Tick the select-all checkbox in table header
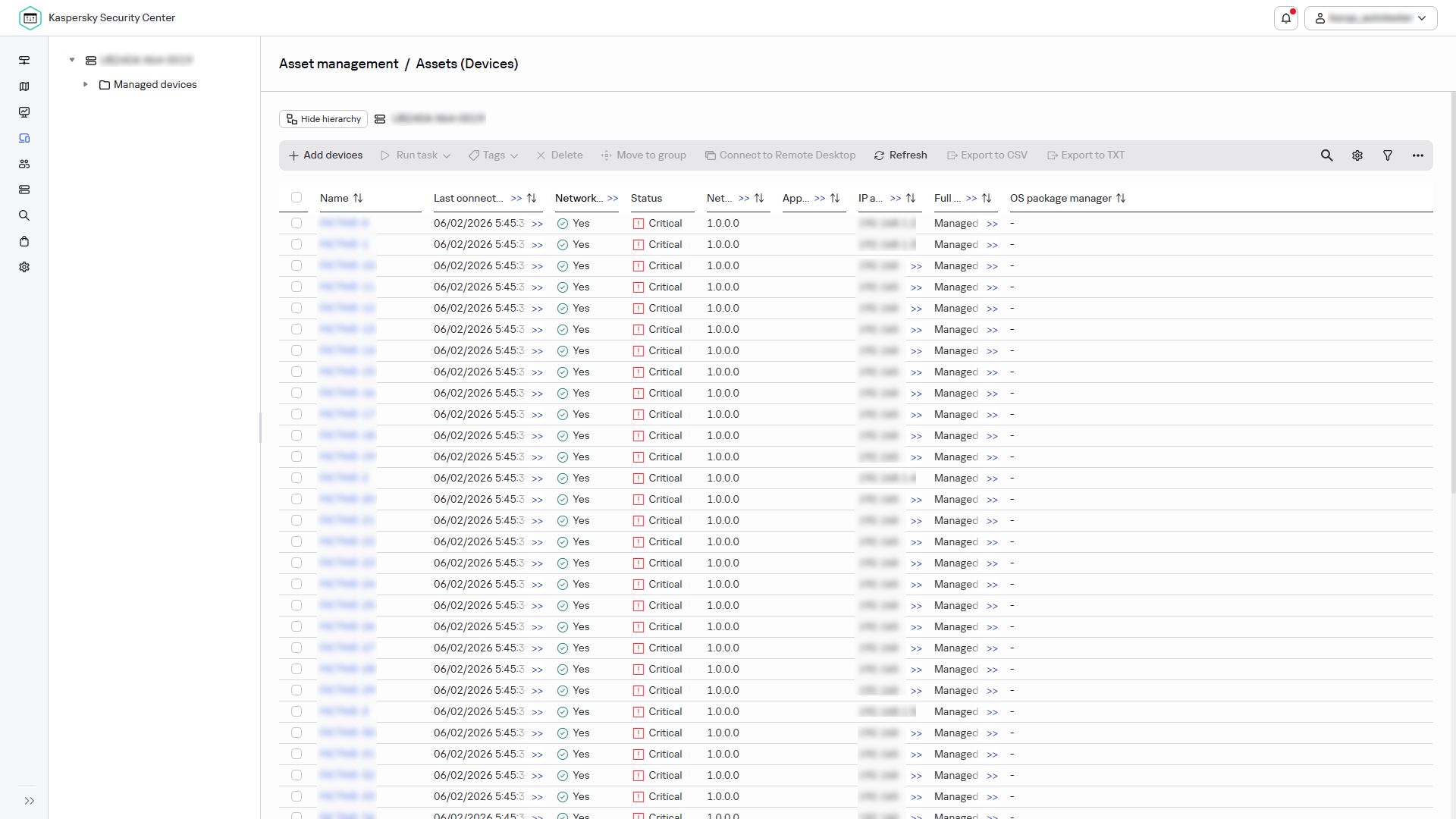 pyautogui.click(x=297, y=197)
